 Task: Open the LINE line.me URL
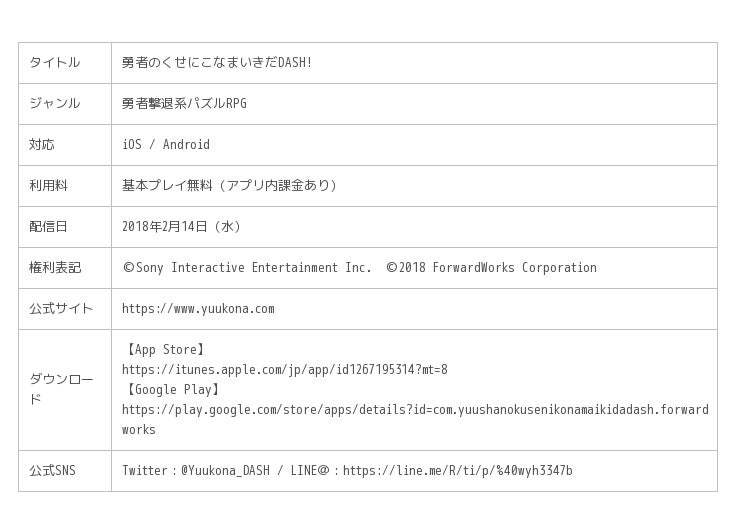[457, 471]
